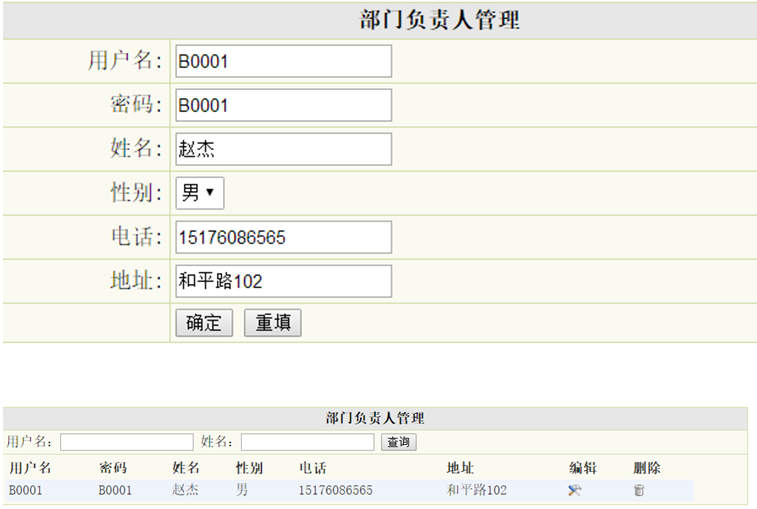757x509 pixels.
Task: Click the 密码 column header
Action: (112, 467)
